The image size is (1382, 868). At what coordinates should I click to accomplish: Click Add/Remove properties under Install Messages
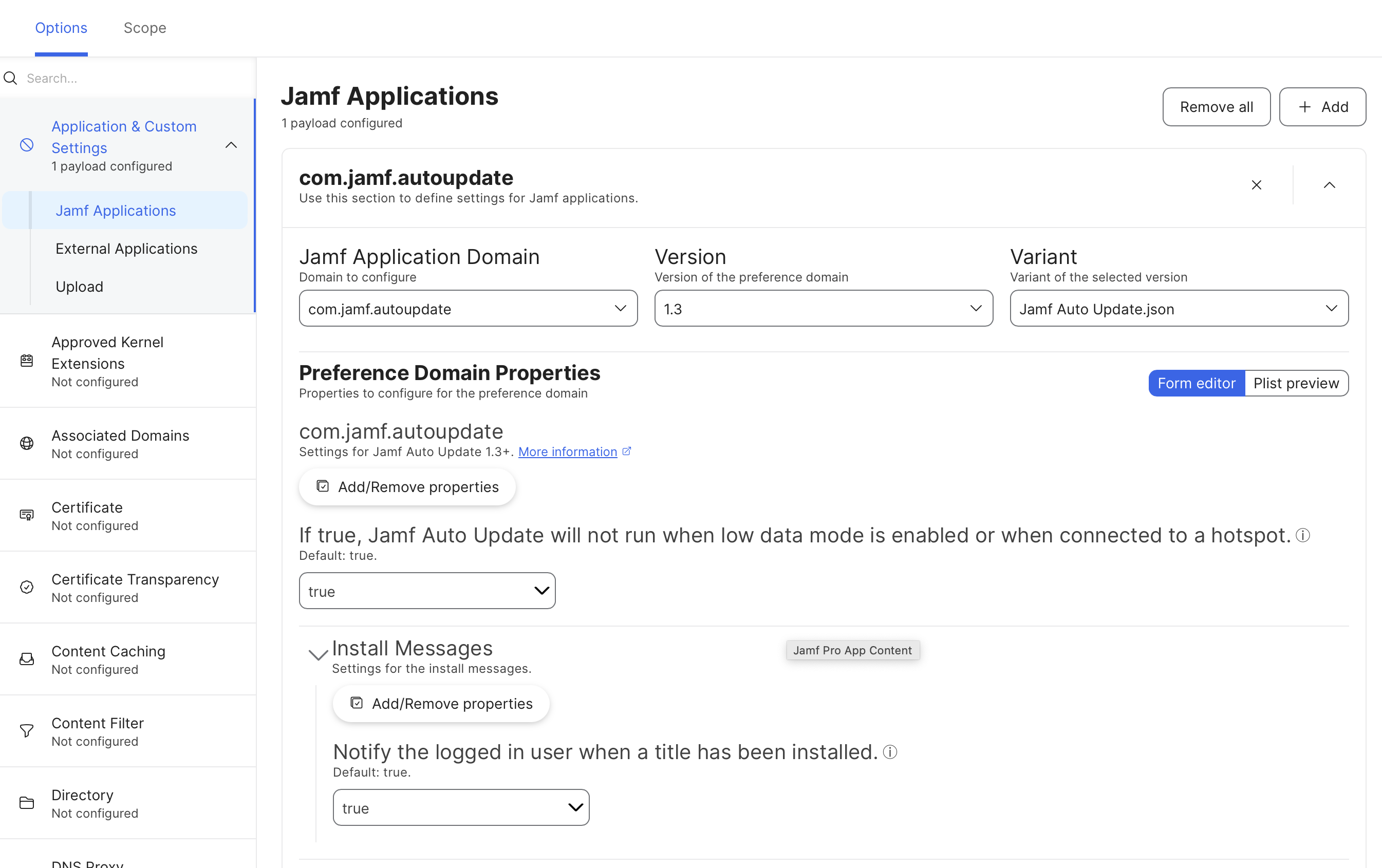click(441, 703)
